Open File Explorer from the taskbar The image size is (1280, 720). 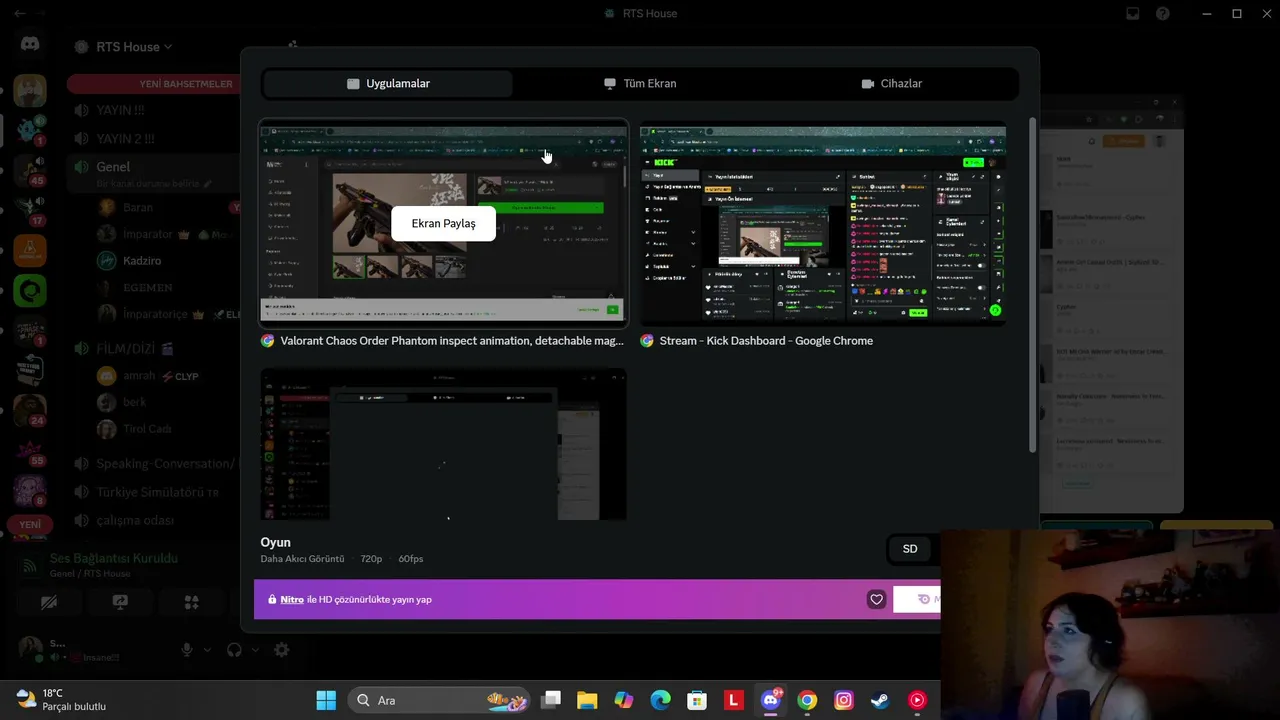pos(587,700)
